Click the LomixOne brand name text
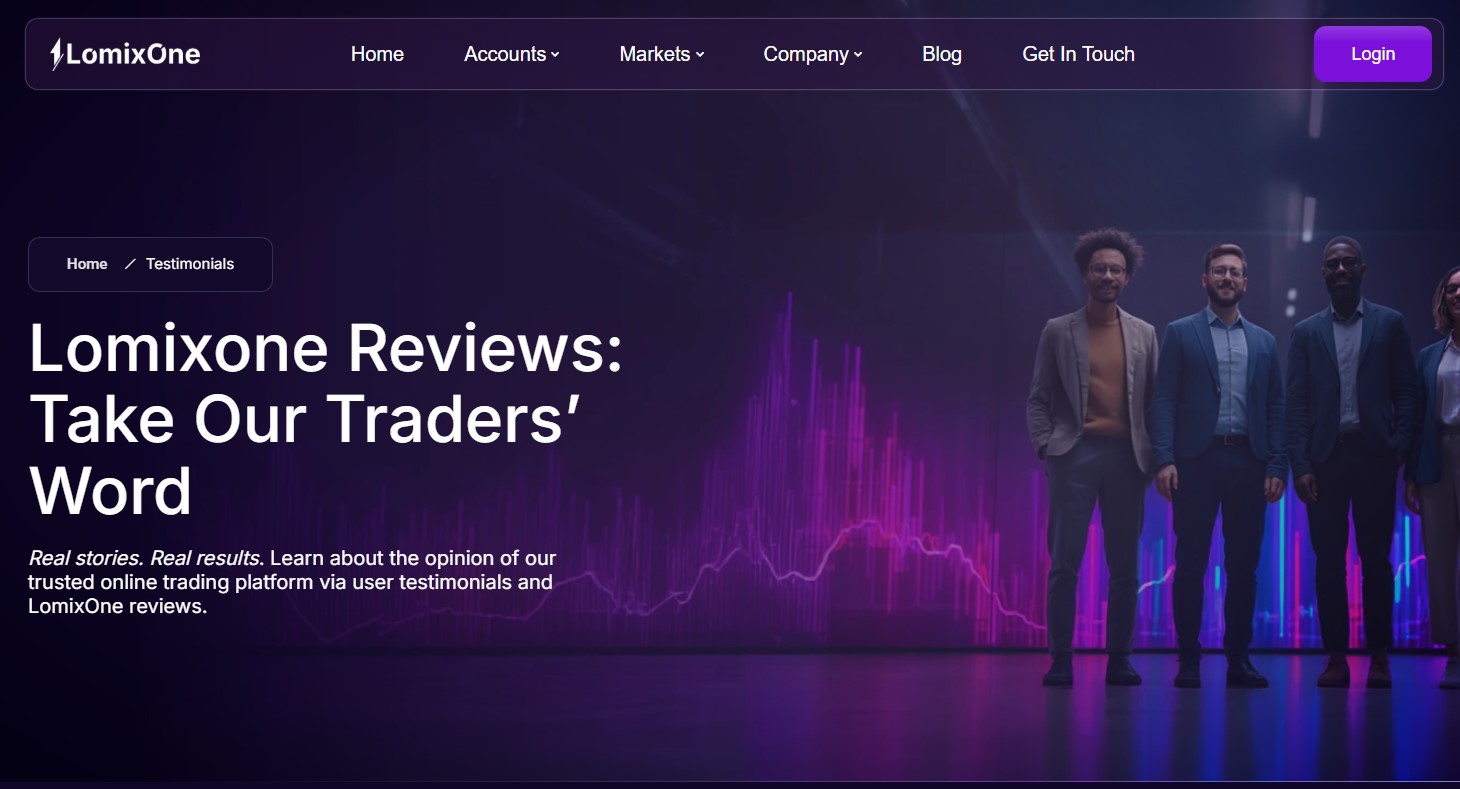 click(x=133, y=54)
